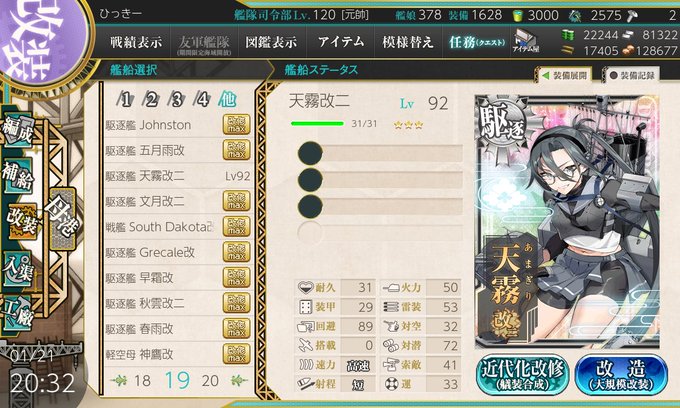Click the 改造 remodel button
680x408 pixels.
(x=621, y=375)
